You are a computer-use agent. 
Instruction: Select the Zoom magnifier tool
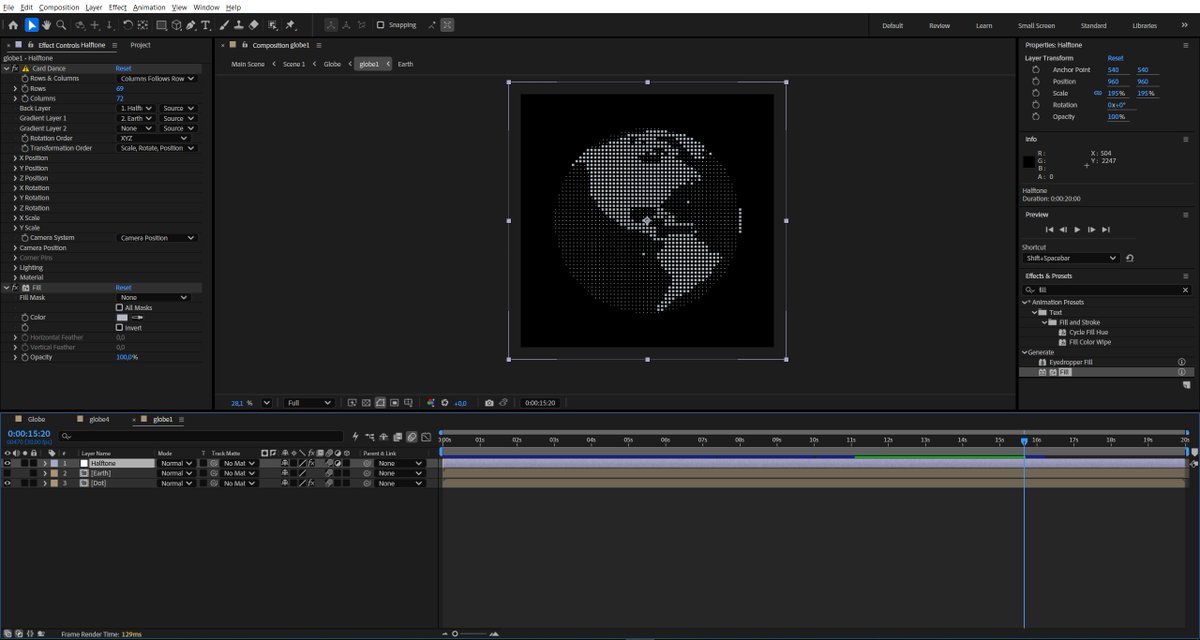point(61,25)
